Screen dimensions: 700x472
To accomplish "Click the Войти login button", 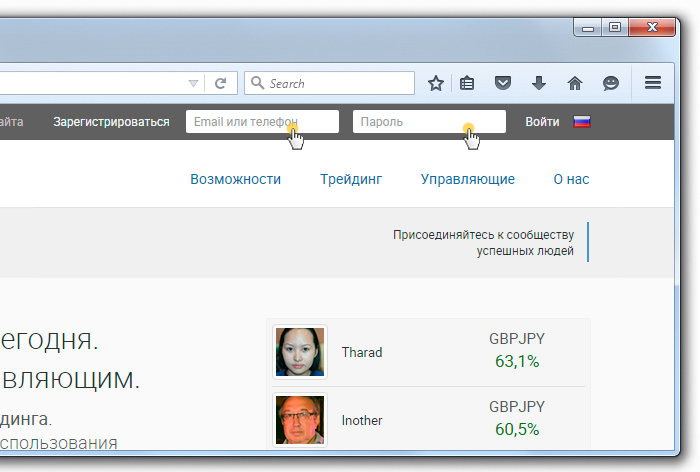I will 542,122.
